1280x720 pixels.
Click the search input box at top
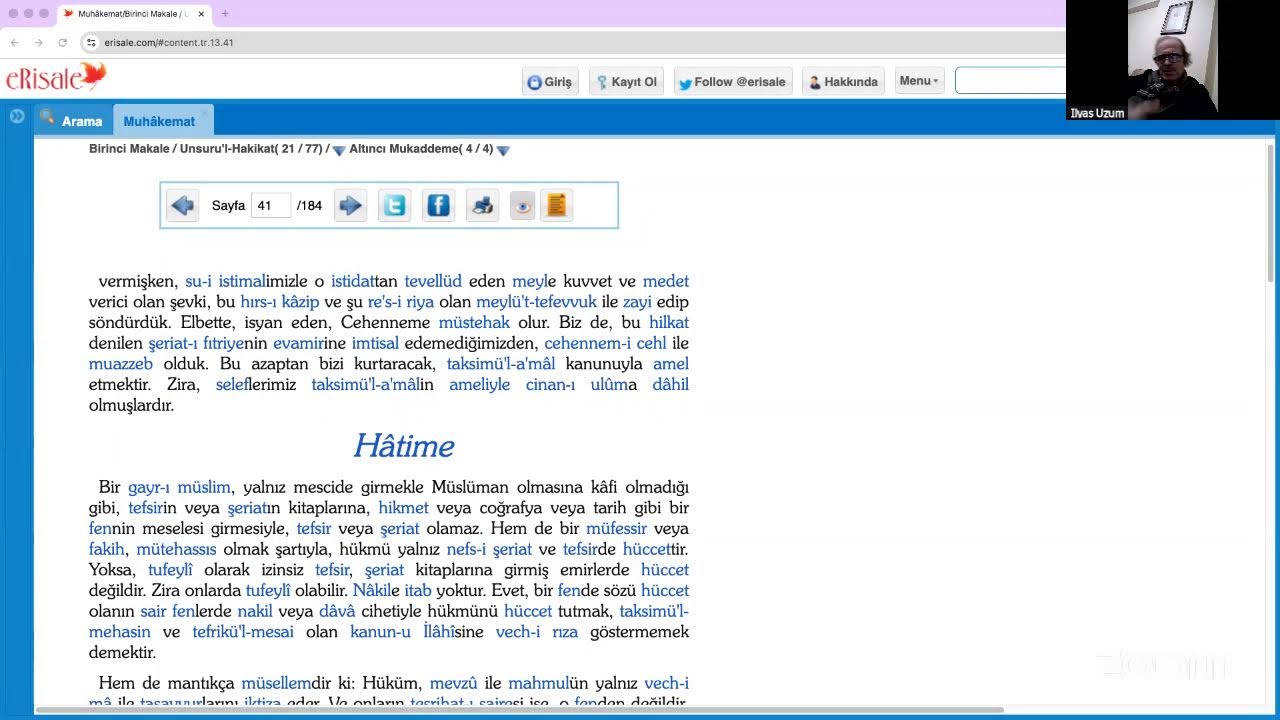1010,81
